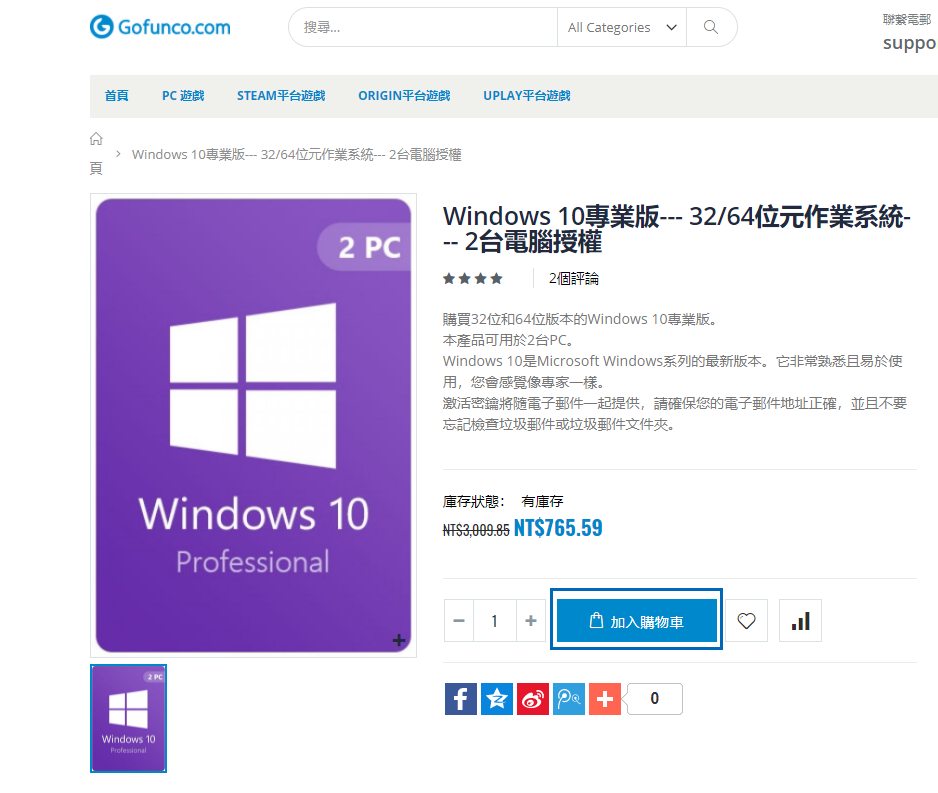This screenshot has height=793, width=938.
Task: Click the sale price NT$765.59
Action: pos(558,528)
